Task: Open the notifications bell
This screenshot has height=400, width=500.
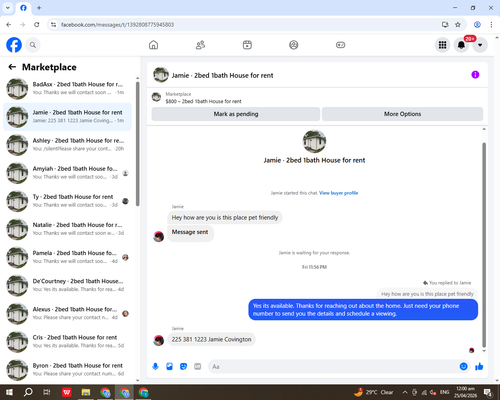Action: tap(461, 45)
